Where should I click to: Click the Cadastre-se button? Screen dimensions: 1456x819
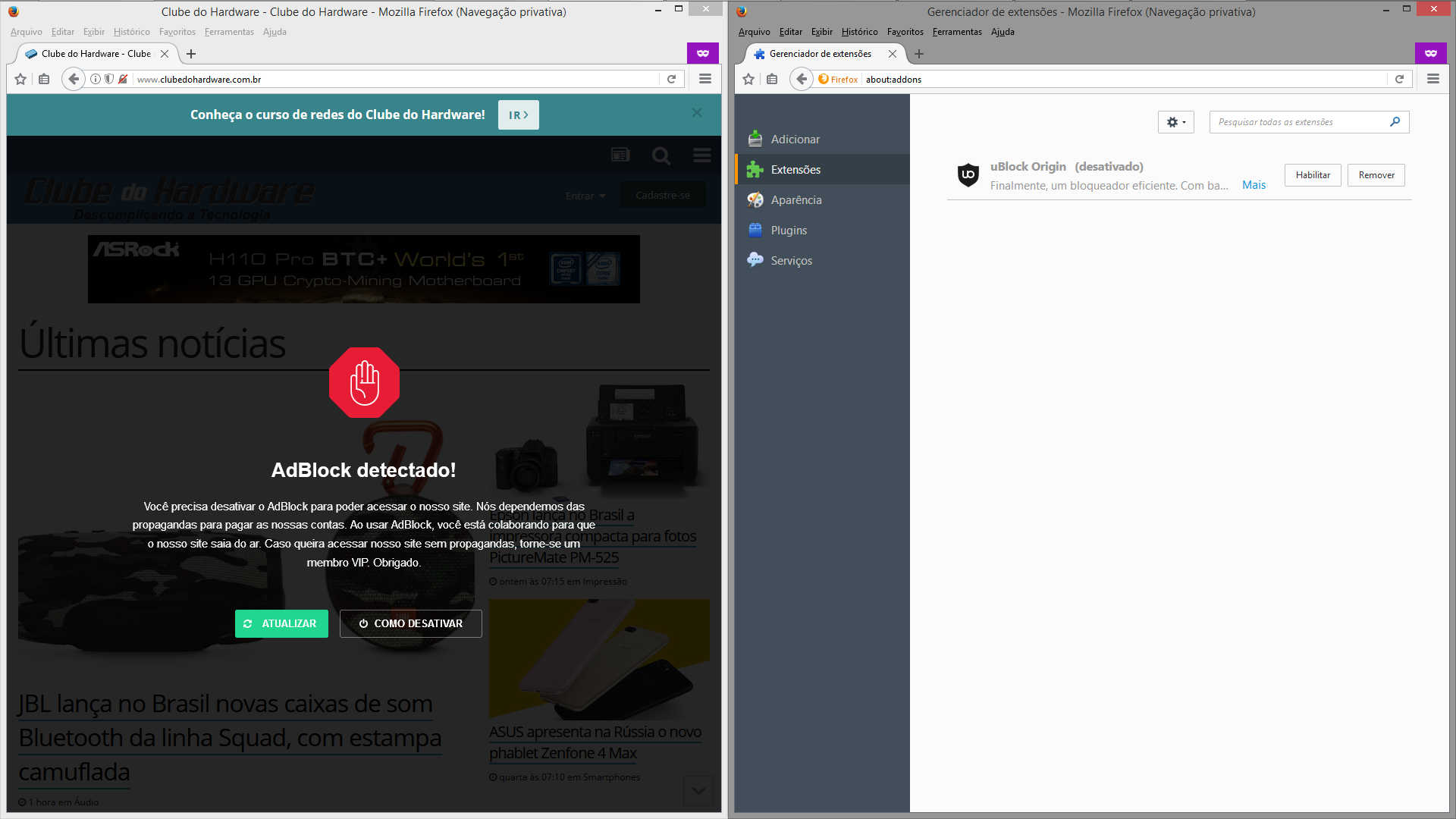pos(663,195)
